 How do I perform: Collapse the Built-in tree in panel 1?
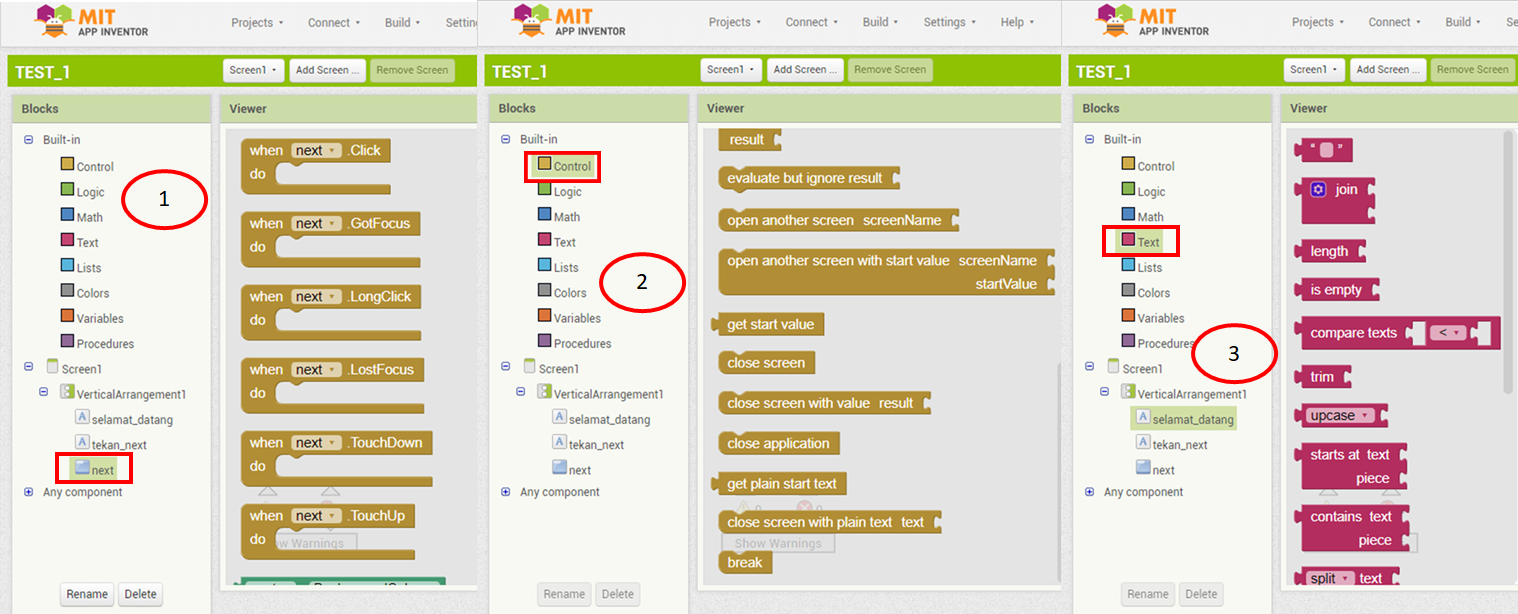[29, 140]
